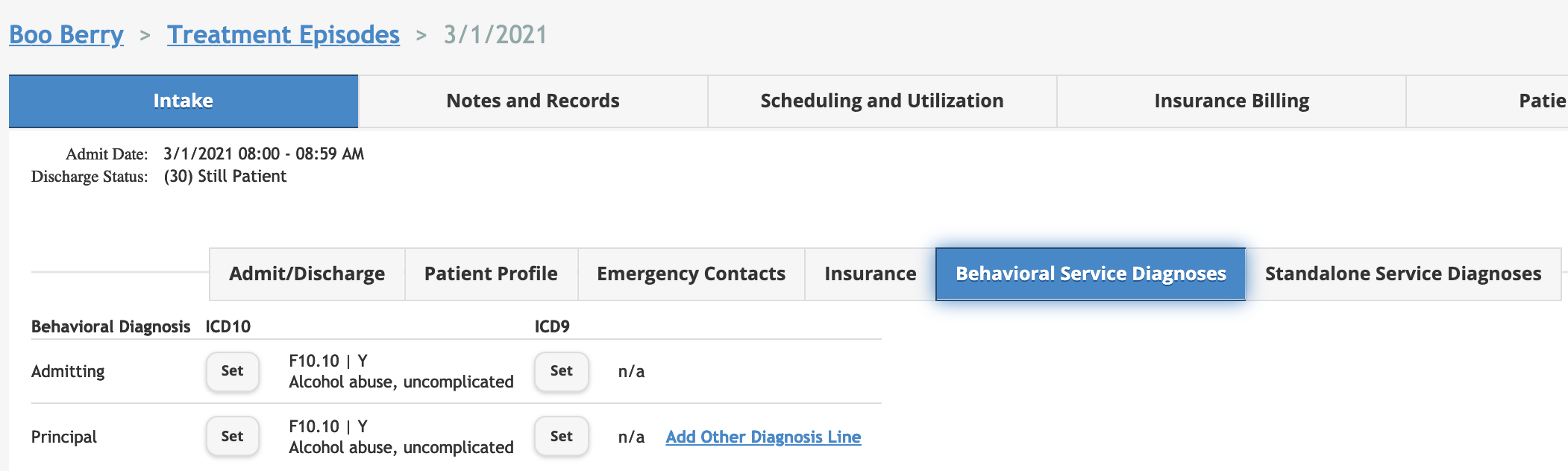
Task: Click the Add Other Diagnosis Line link
Action: click(763, 437)
